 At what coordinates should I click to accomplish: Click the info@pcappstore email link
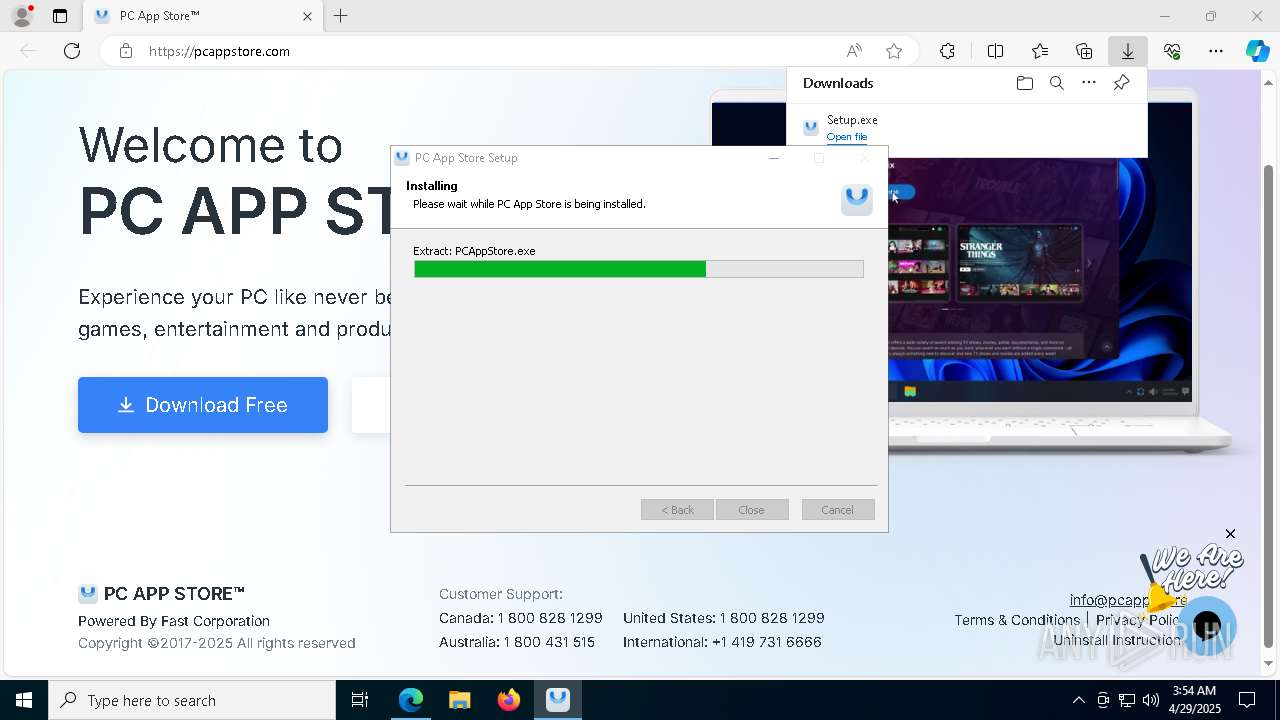(x=1128, y=600)
